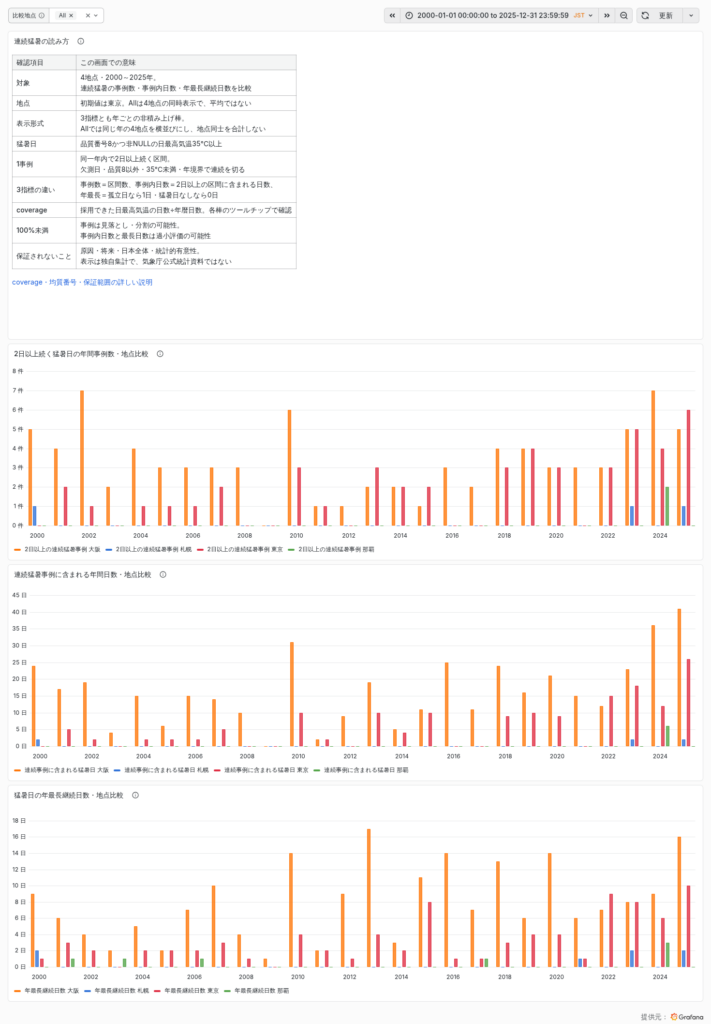The image size is (711, 1024).
Task: Open 連続猛暑事例に含まれる年間日数・地点比較 panel title
Action: coord(83,575)
